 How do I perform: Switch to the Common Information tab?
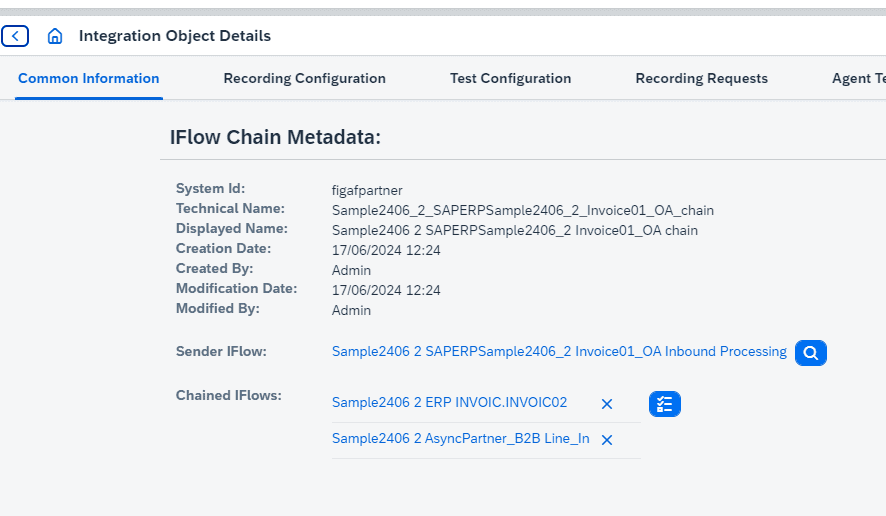click(89, 79)
